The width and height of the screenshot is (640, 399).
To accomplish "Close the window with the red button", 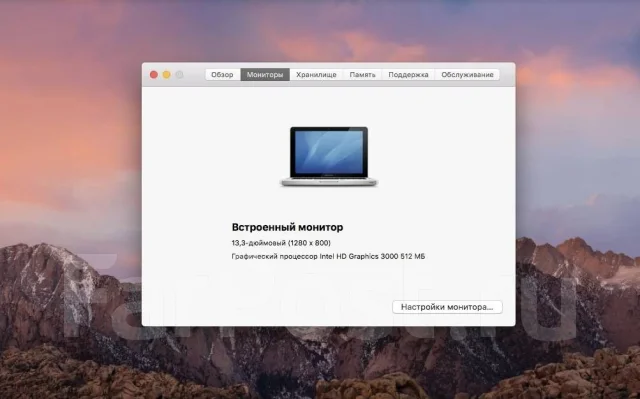I will coord(154,75).
